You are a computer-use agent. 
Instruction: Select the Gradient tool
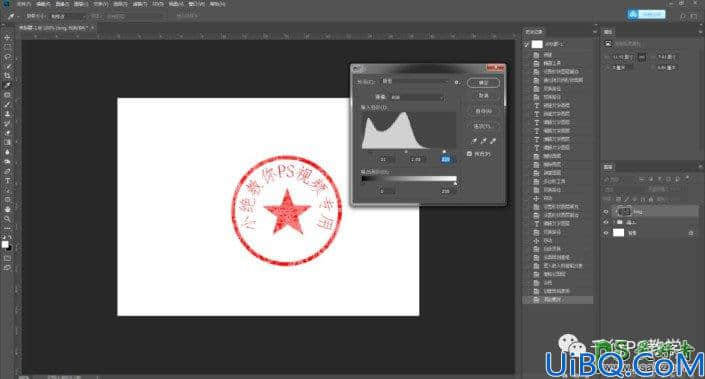(7, 142)
